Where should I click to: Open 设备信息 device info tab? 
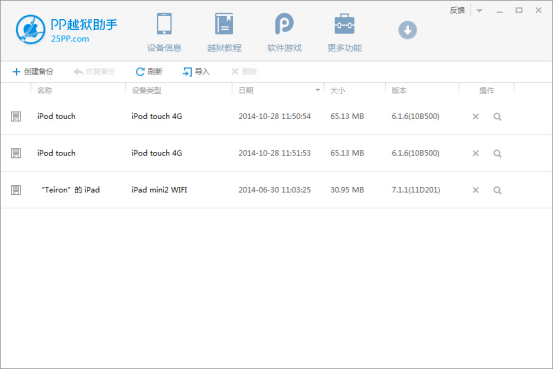point(164,32)
